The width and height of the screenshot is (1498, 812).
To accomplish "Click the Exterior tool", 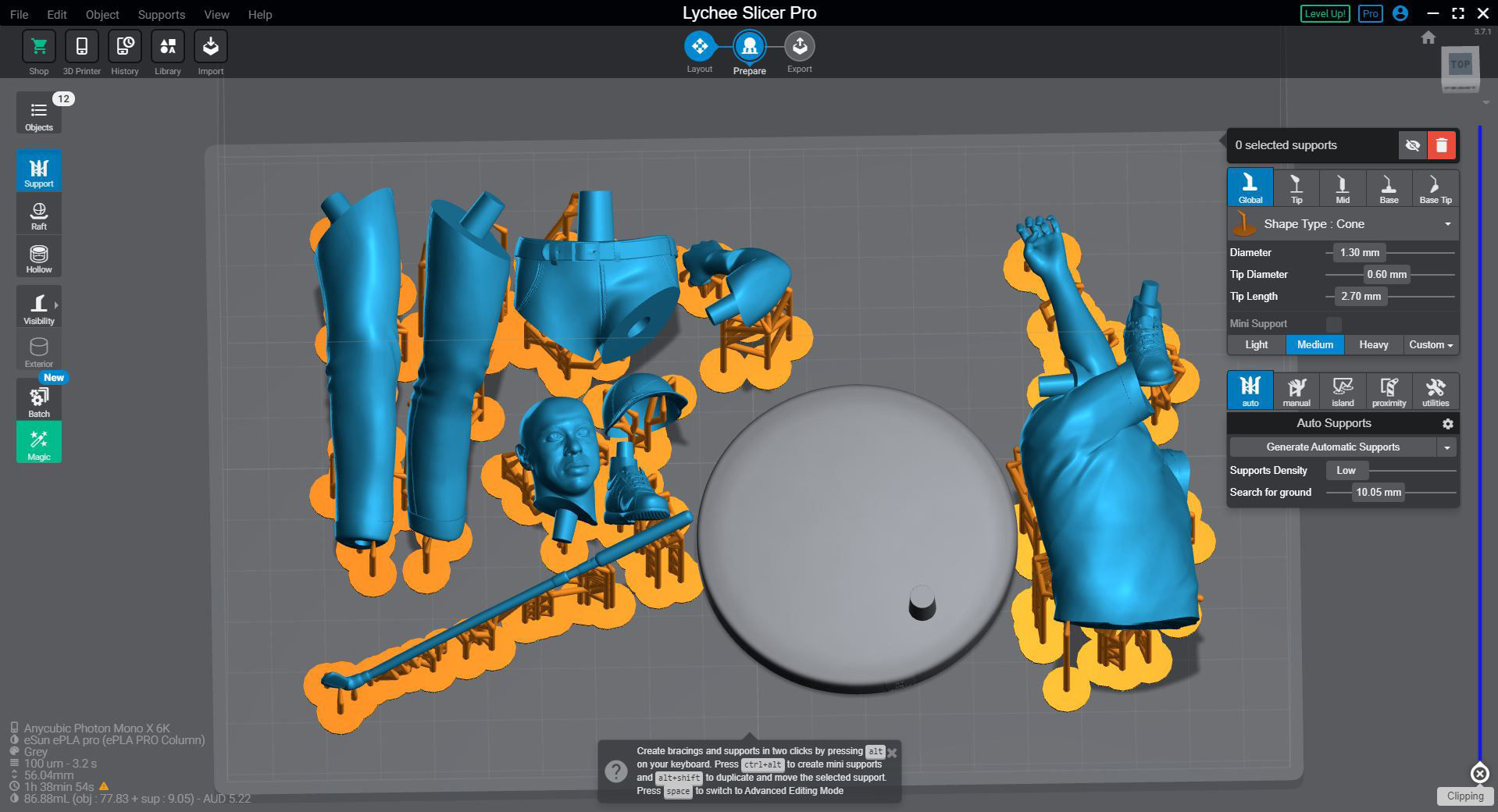I will 39,350.
